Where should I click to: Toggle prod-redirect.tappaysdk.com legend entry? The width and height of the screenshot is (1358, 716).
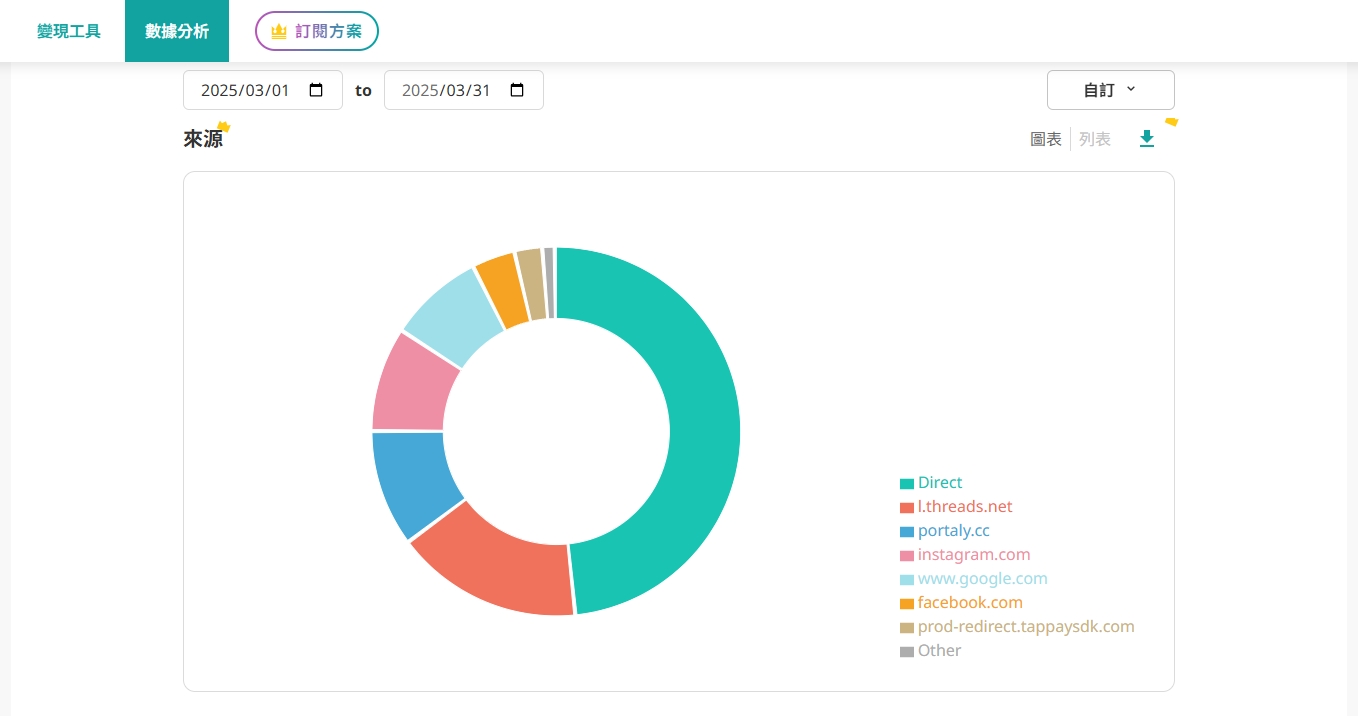[1017, 627]
